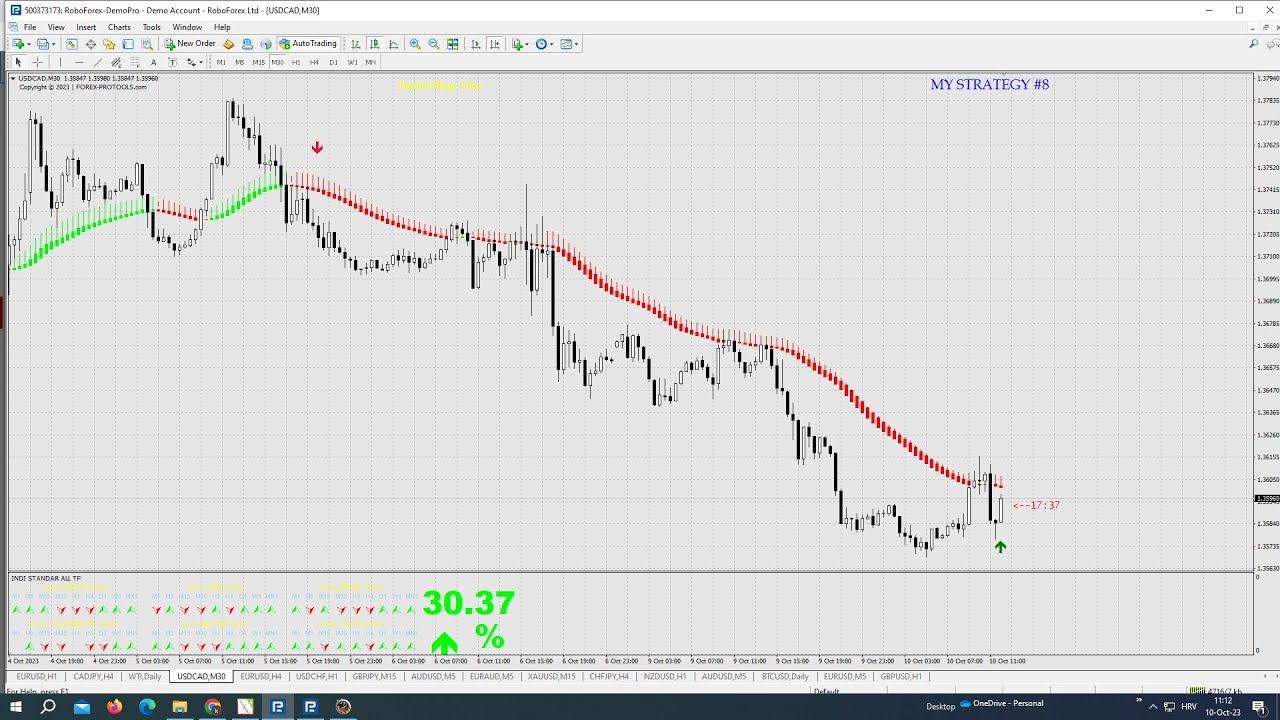
Task: Select the Fibonacci Retracement tool
Action: coord(135,62)
